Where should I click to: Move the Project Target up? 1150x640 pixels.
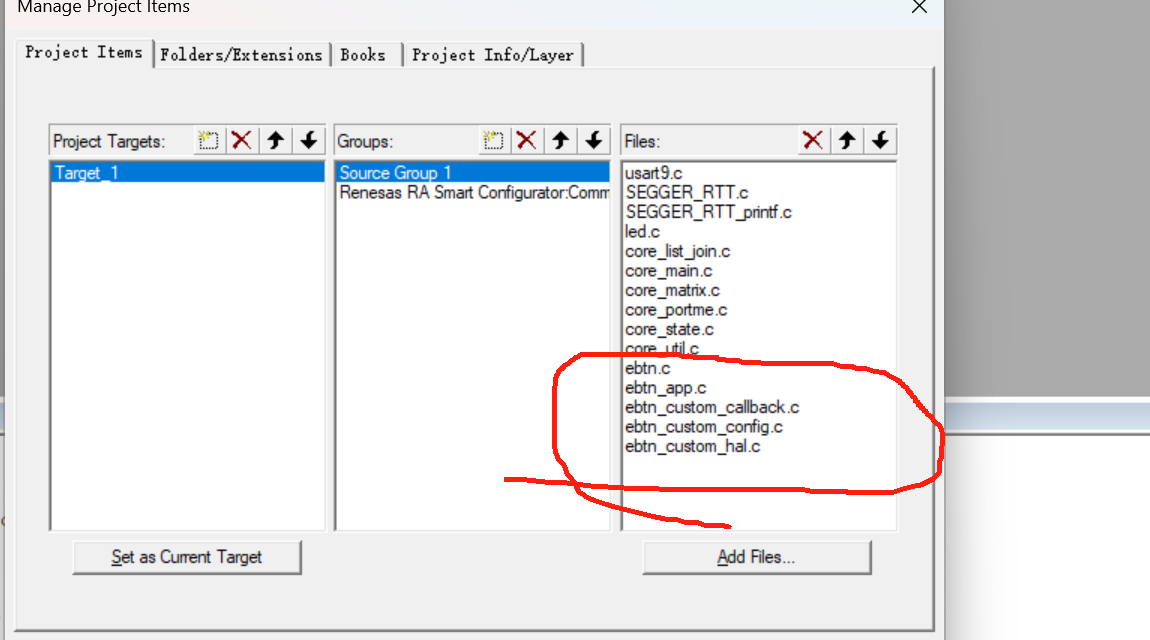click(x=275, y=141)
